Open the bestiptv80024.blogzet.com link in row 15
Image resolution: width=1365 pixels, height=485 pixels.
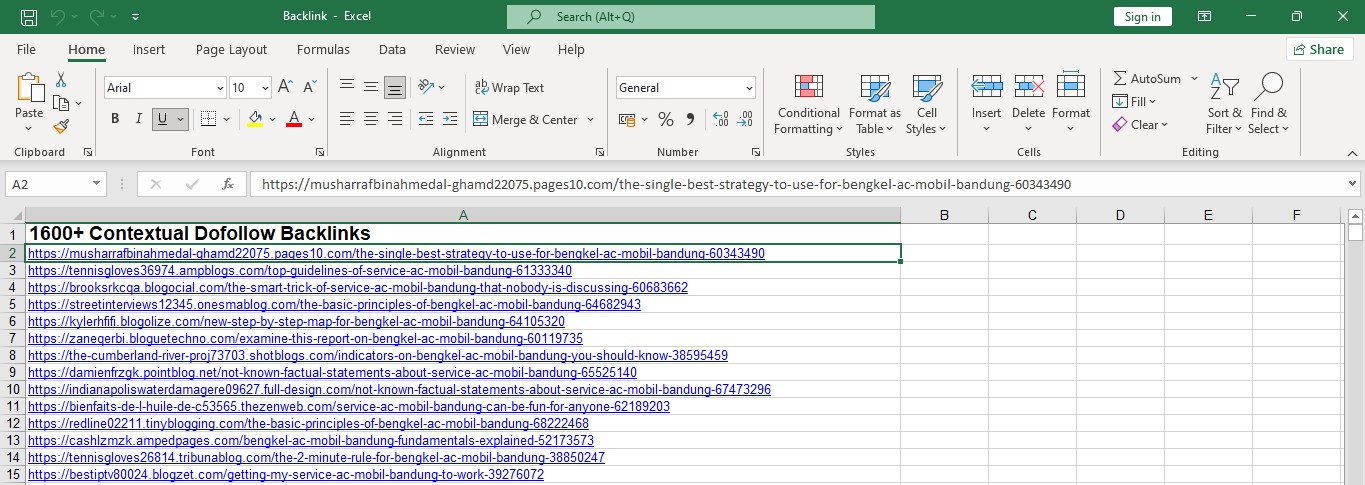pyautogui.click(x=286, y=475)
